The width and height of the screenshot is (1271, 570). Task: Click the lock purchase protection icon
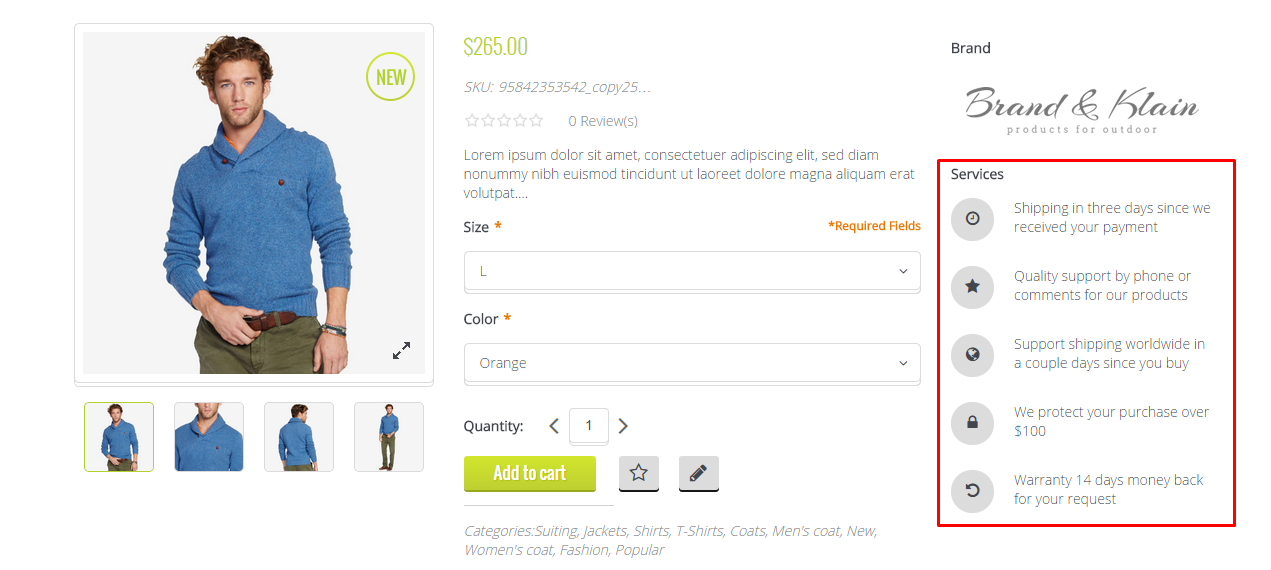tap(972, 423)
